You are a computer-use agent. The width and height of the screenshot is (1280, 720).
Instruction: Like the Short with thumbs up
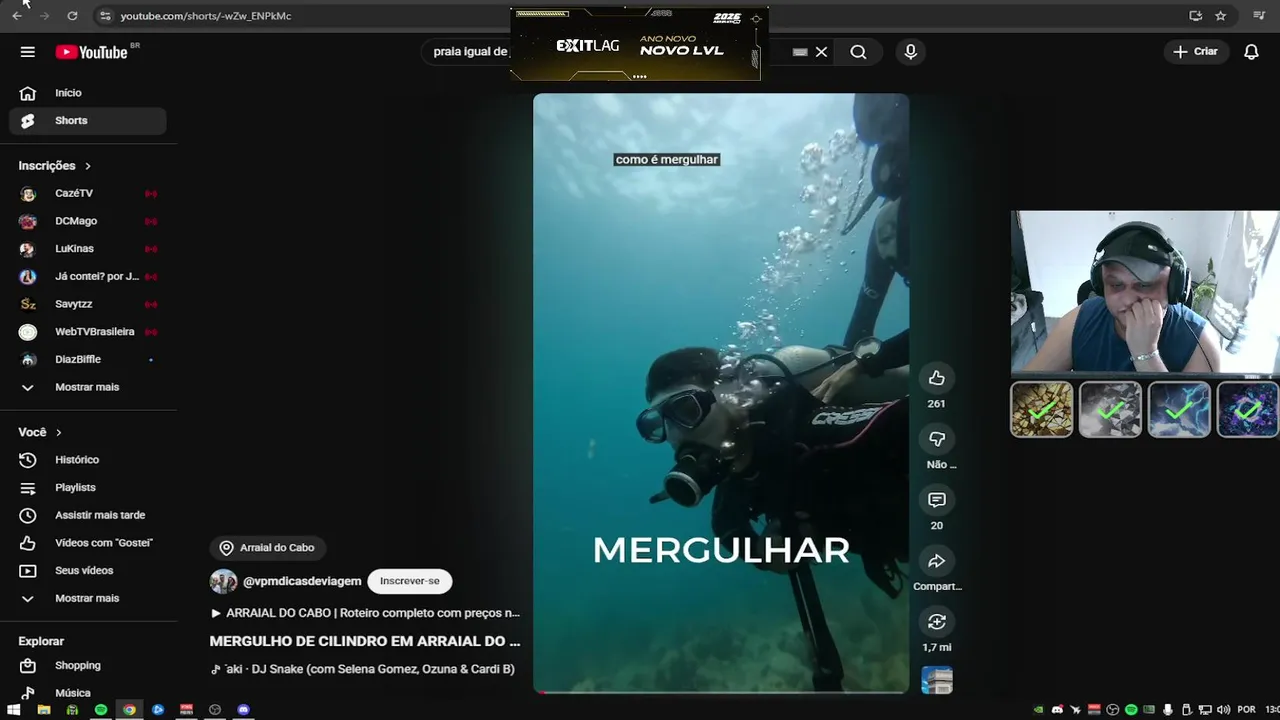936,378
